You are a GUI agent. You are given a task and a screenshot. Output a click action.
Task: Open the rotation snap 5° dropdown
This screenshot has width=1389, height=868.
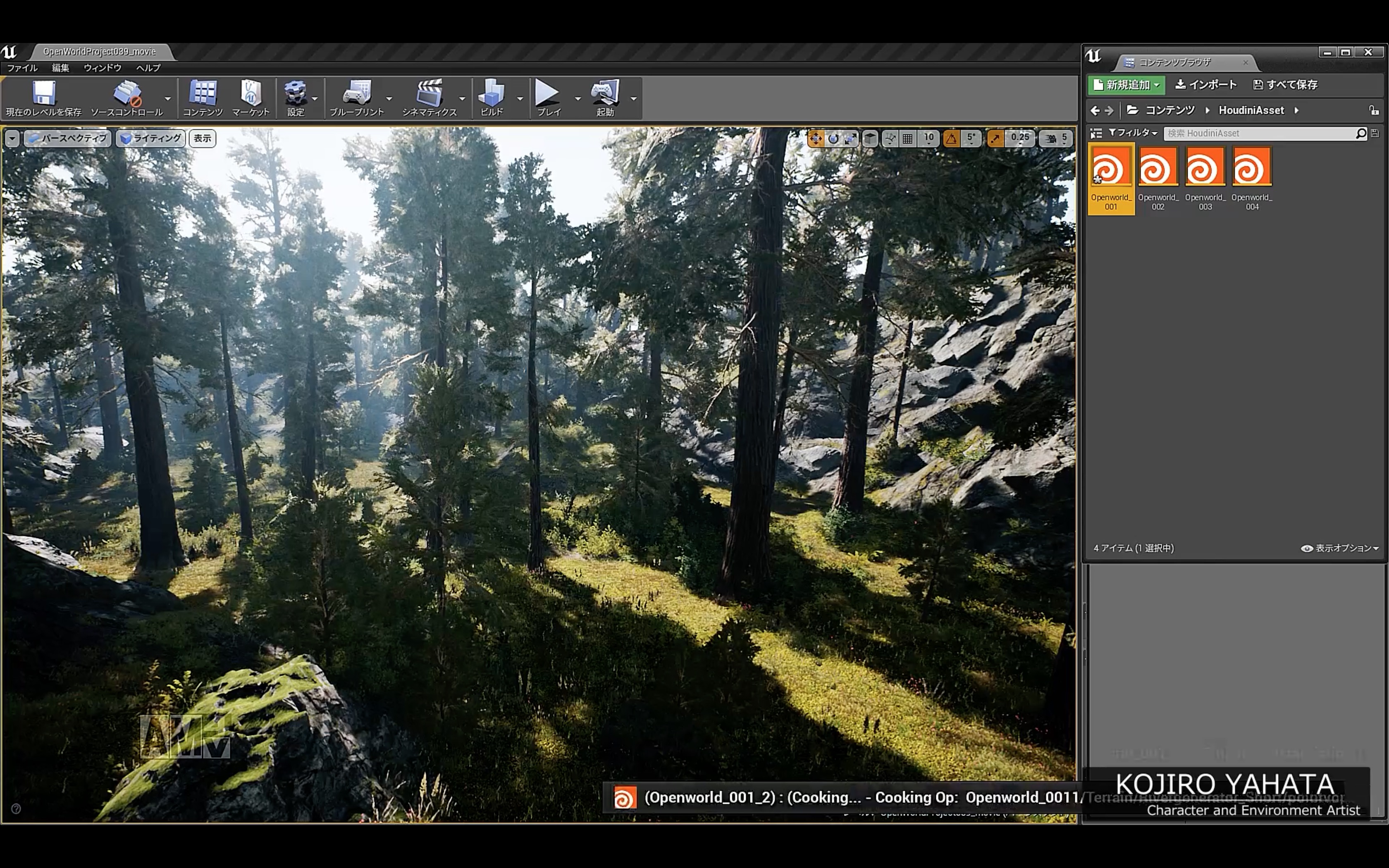(971, 138)
